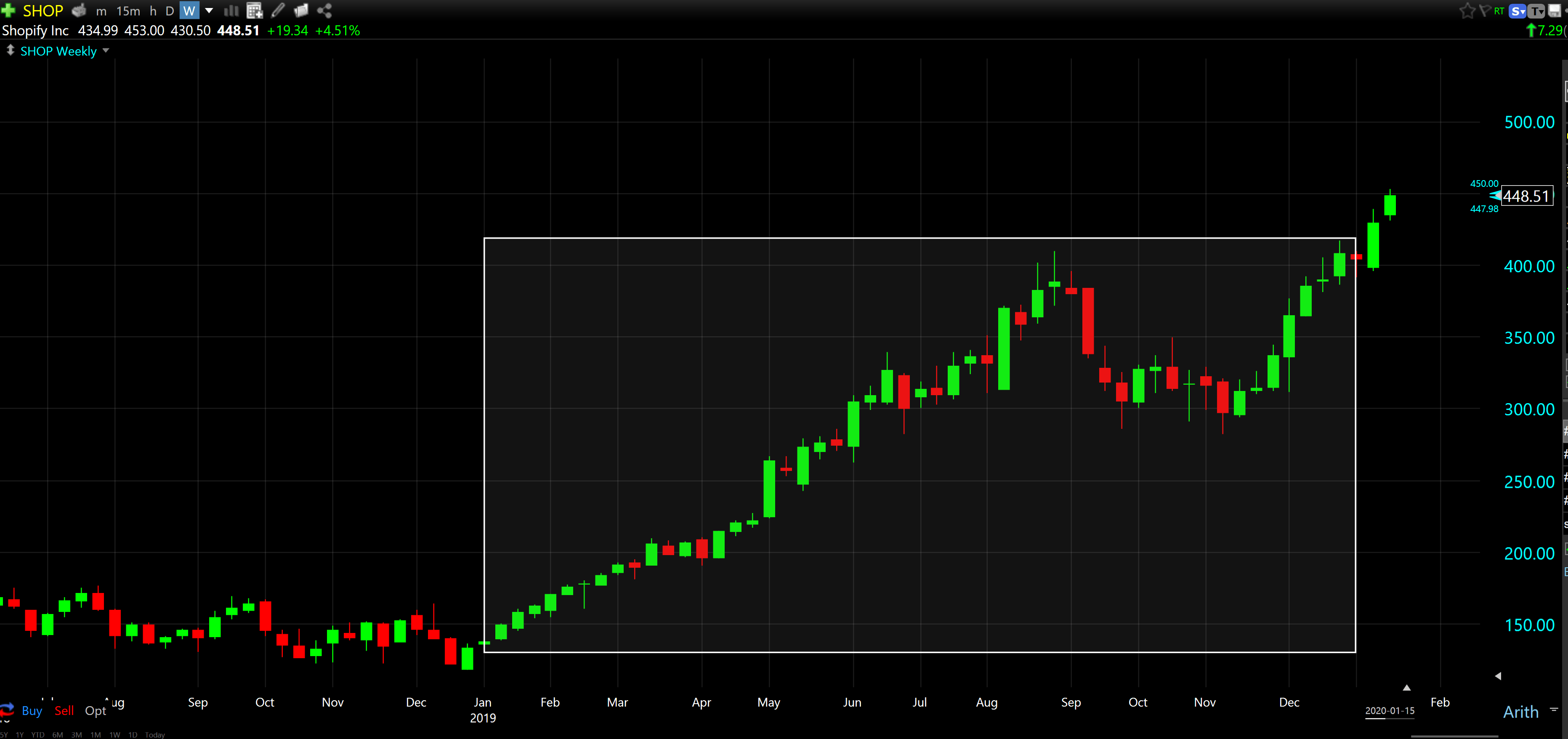Viewport: 1568px width, 739px height.
Task: Expand the timeframe dropdown arrow next to W
Action: click(x=209, y=11)
